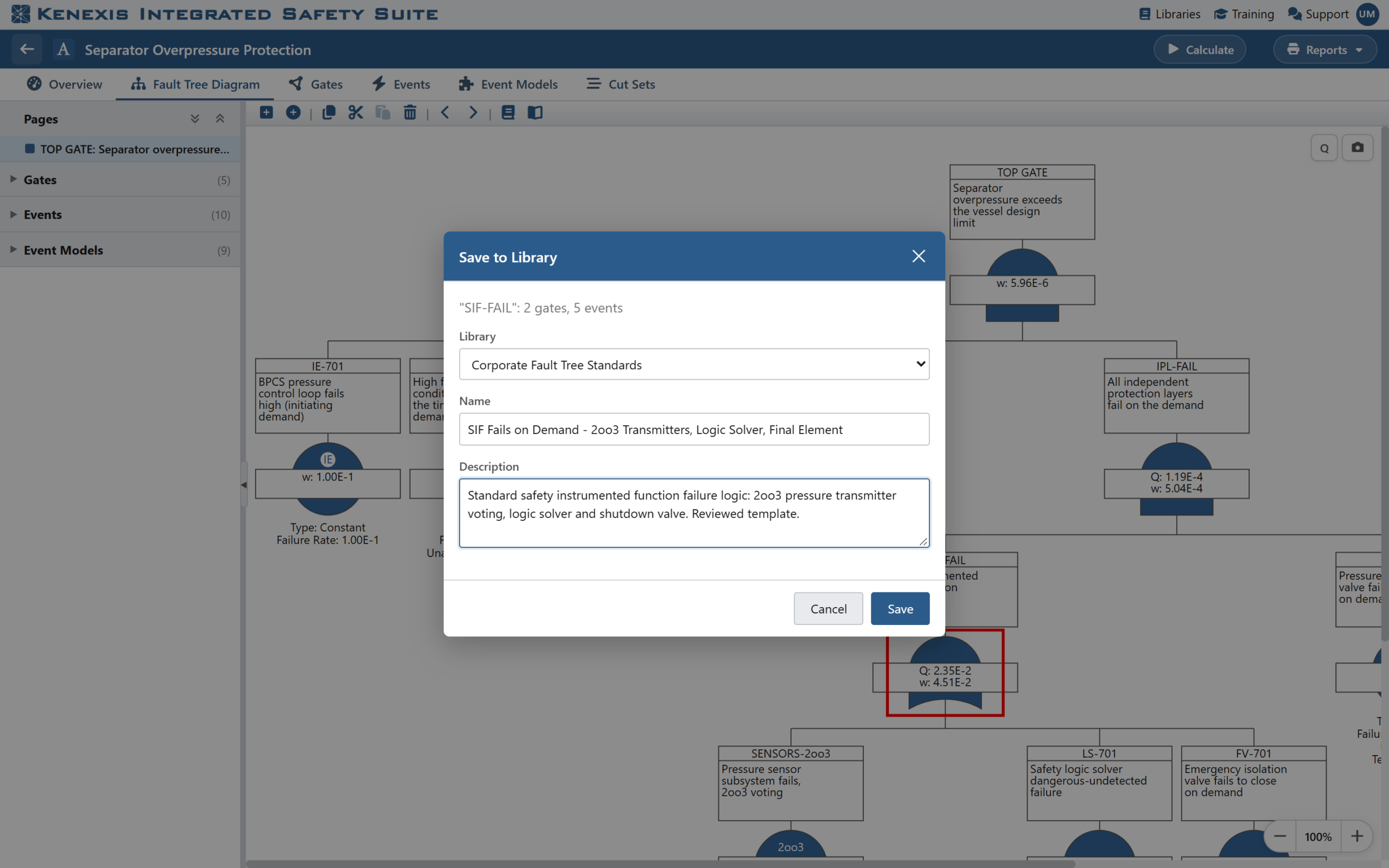Image resolution: width=1389 pixels, height=868 pixels.
Task: Go to the Cut Sets tab
Action: coord(621,85)
